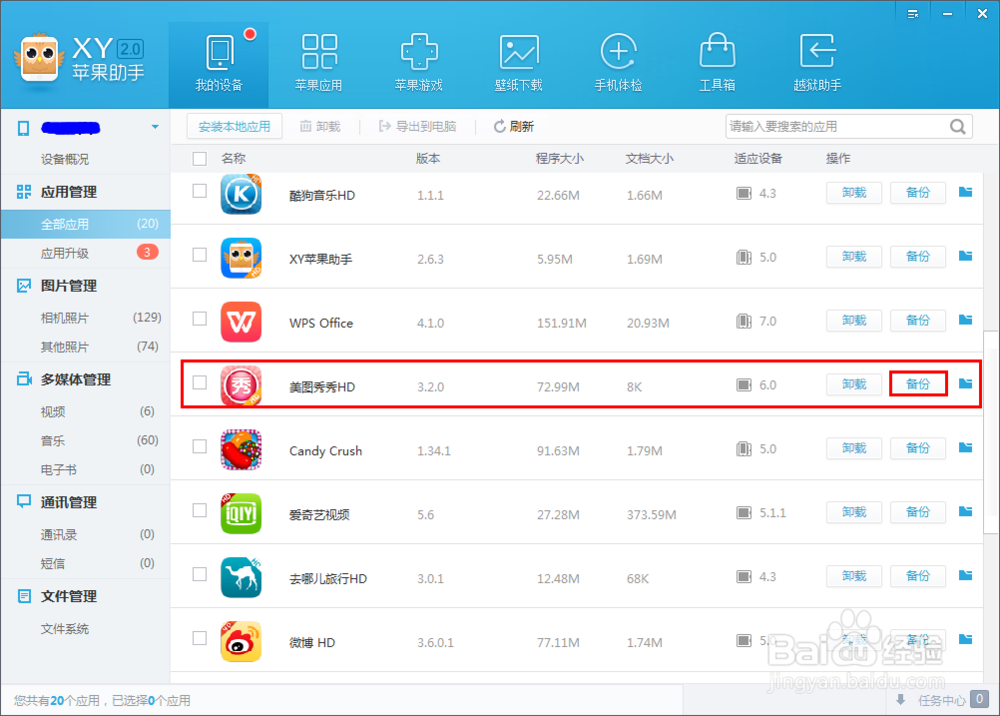Click the Candy Crush app icon
Image resolution: width=1000 pixels, height=716 pixels.
(241, 449)
